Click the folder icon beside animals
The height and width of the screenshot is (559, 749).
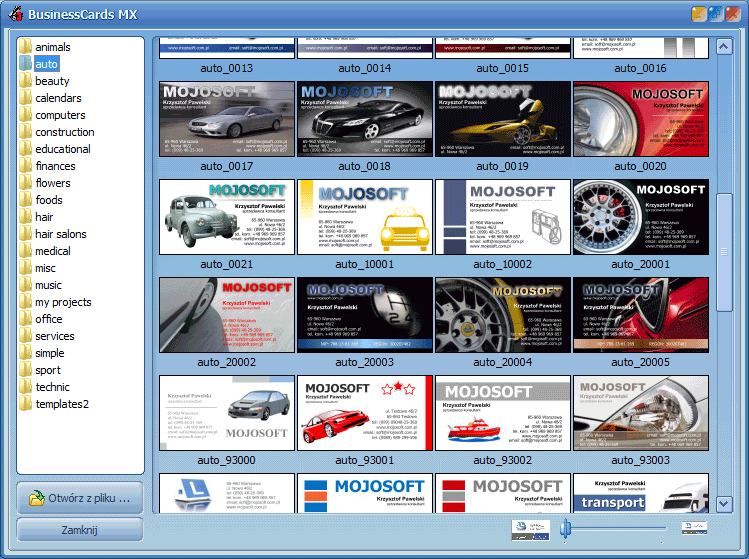click(25, 46)
